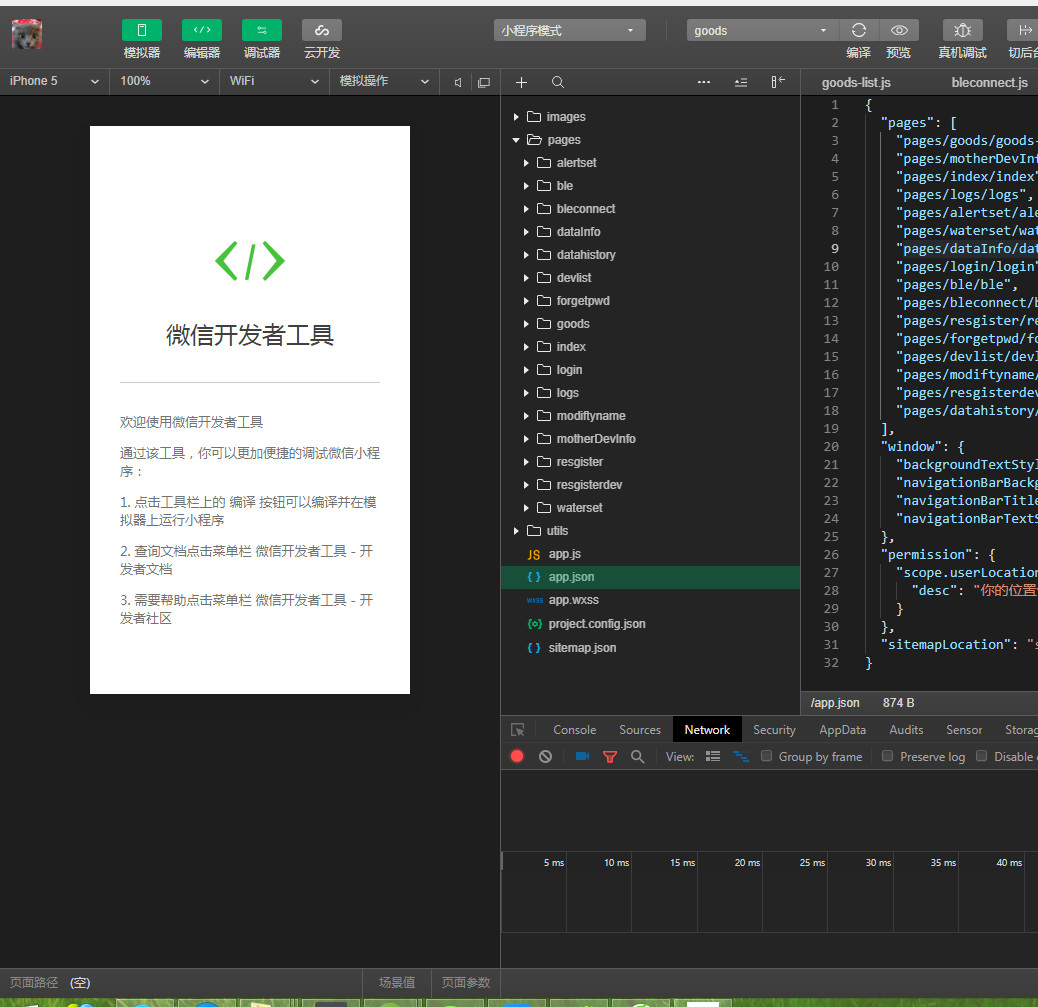
Task: Clear the network log
Action: click(x=545, y=756)
